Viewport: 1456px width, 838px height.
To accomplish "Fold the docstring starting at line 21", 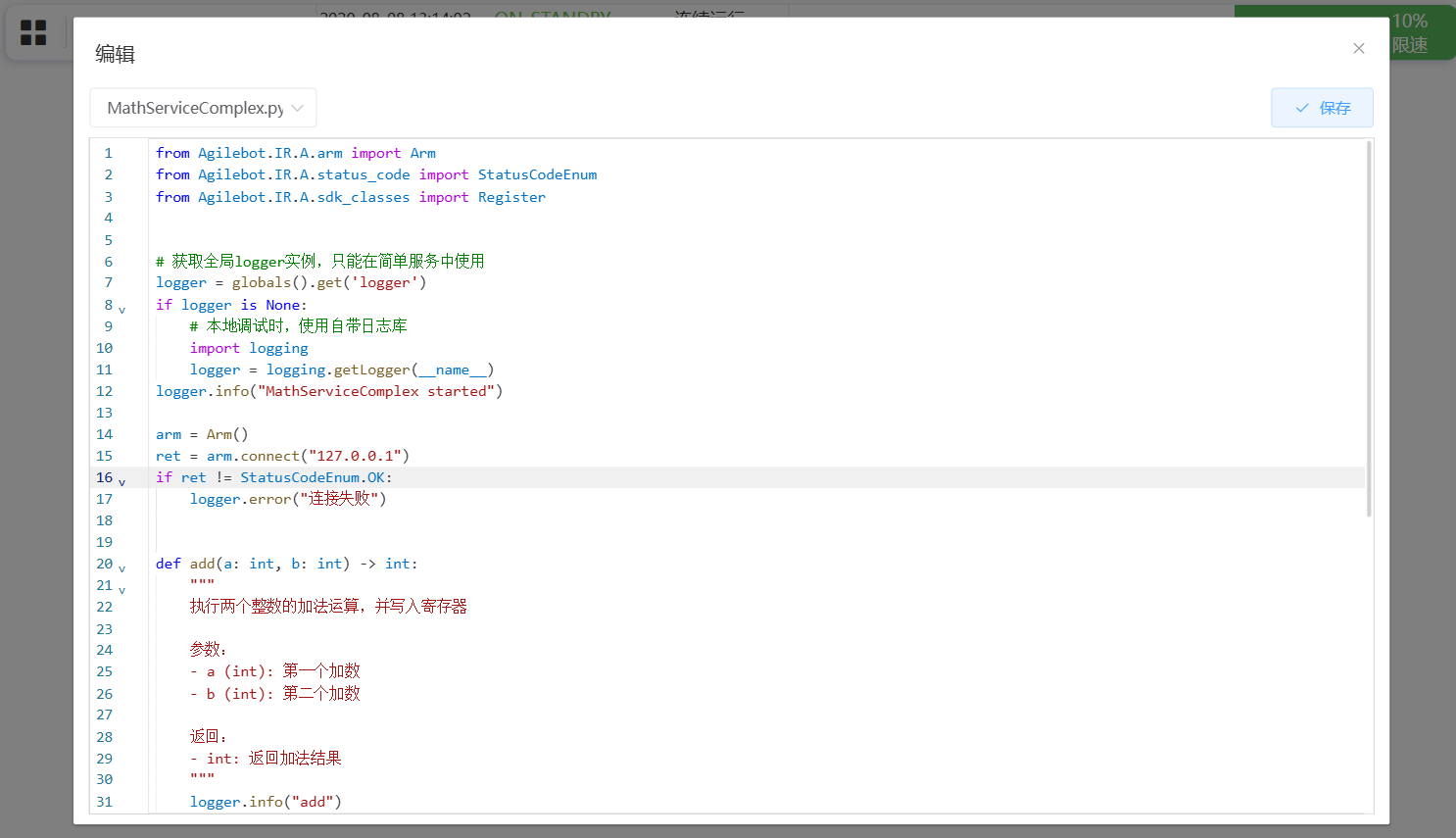I will tap(122, 590).
